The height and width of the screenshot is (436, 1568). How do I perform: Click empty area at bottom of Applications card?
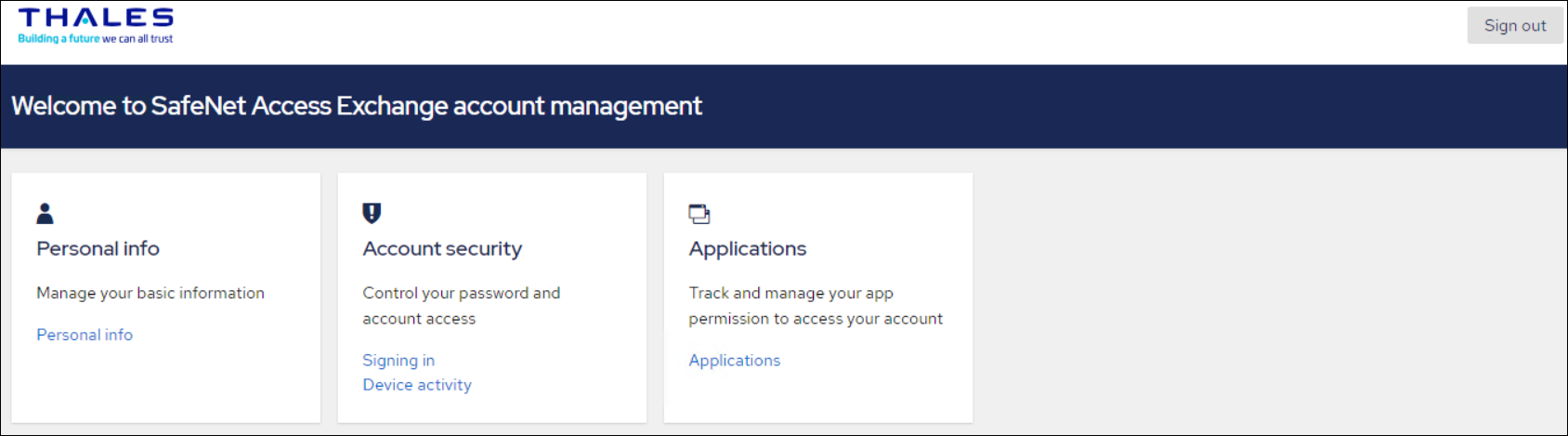[x=817, y=398]
